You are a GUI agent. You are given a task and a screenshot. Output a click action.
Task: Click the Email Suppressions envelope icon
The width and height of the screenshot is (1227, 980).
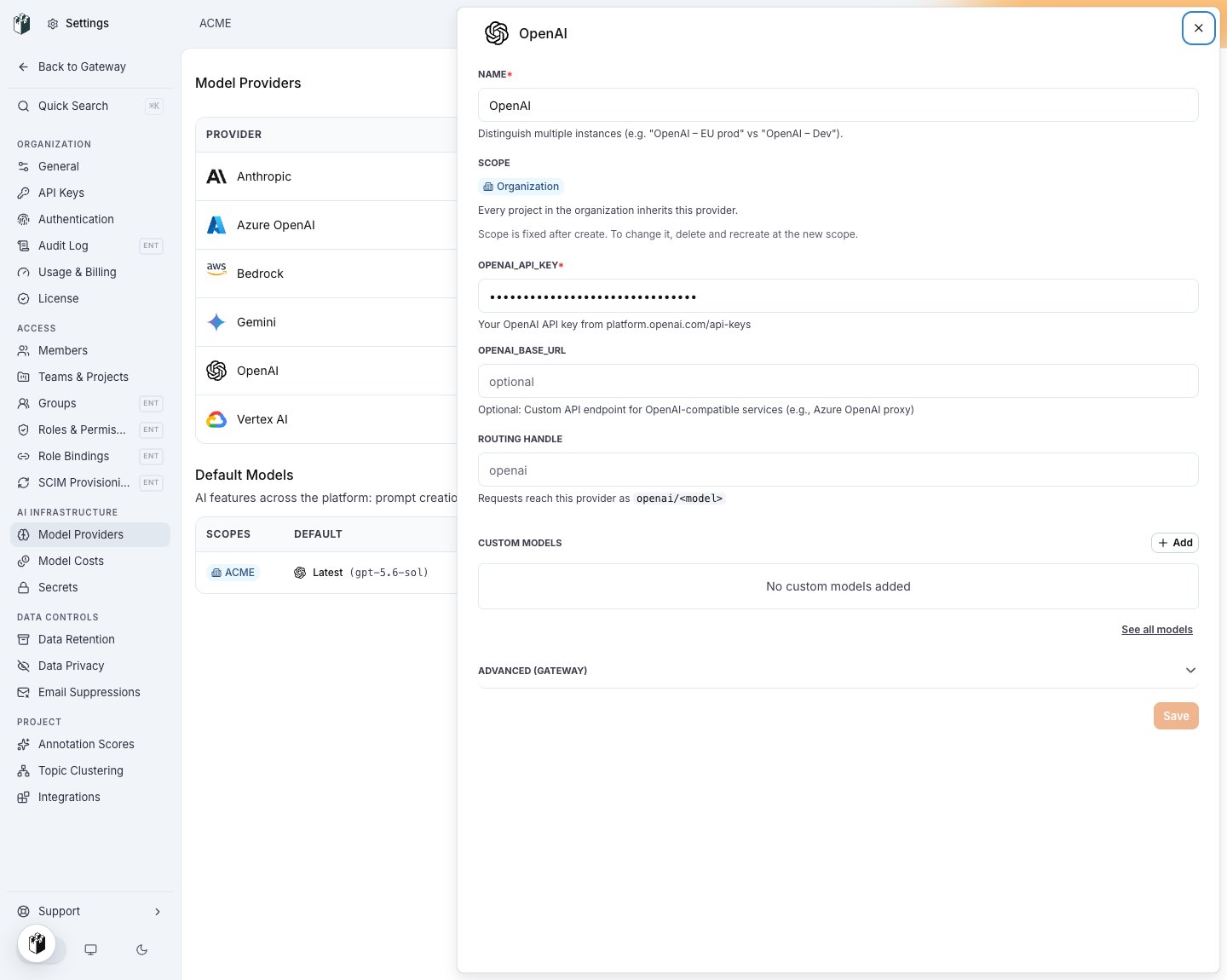pyautogui.click(x=24, y=692)
